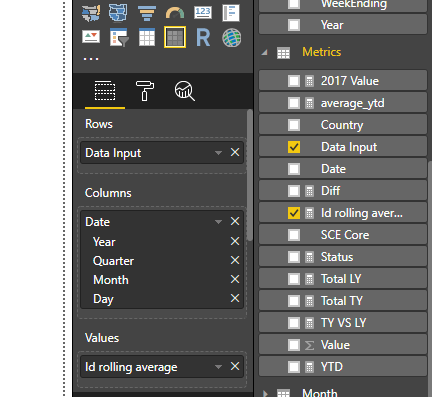Choose the Multi-row card visual
Viewport: 432px width, 397px height.
pyautogui.click(x=231, y=13)
